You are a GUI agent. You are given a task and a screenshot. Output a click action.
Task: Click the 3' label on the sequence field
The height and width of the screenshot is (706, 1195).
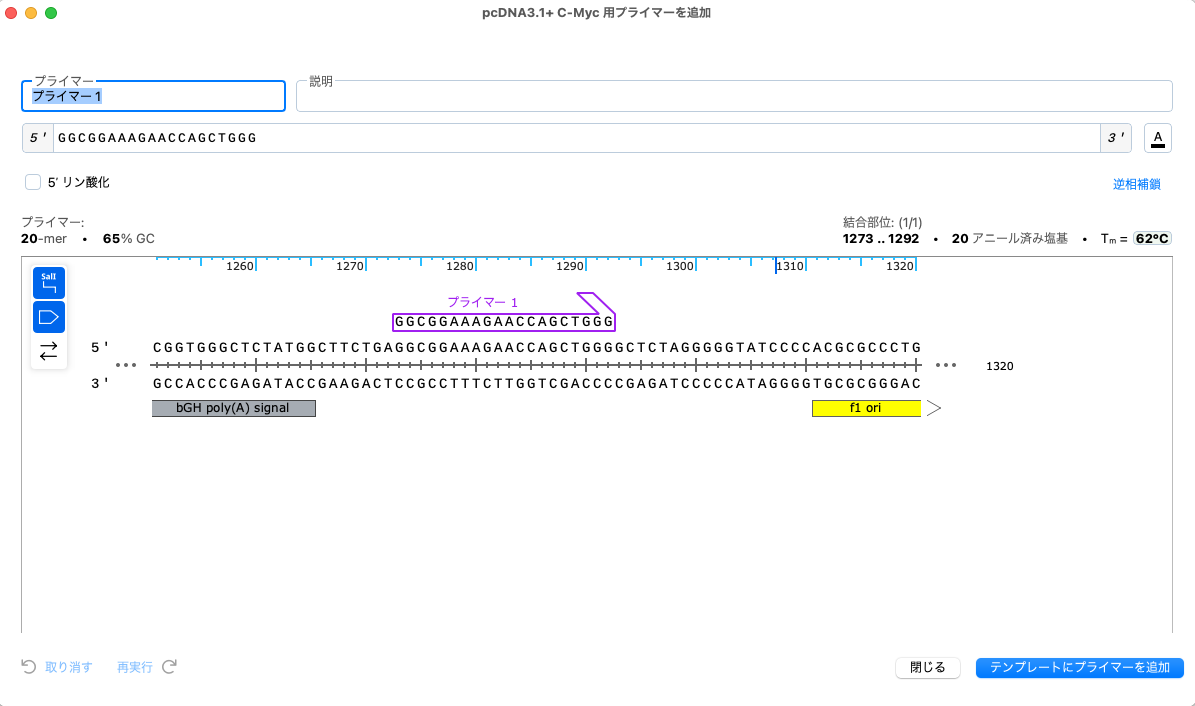point(1114,138)
